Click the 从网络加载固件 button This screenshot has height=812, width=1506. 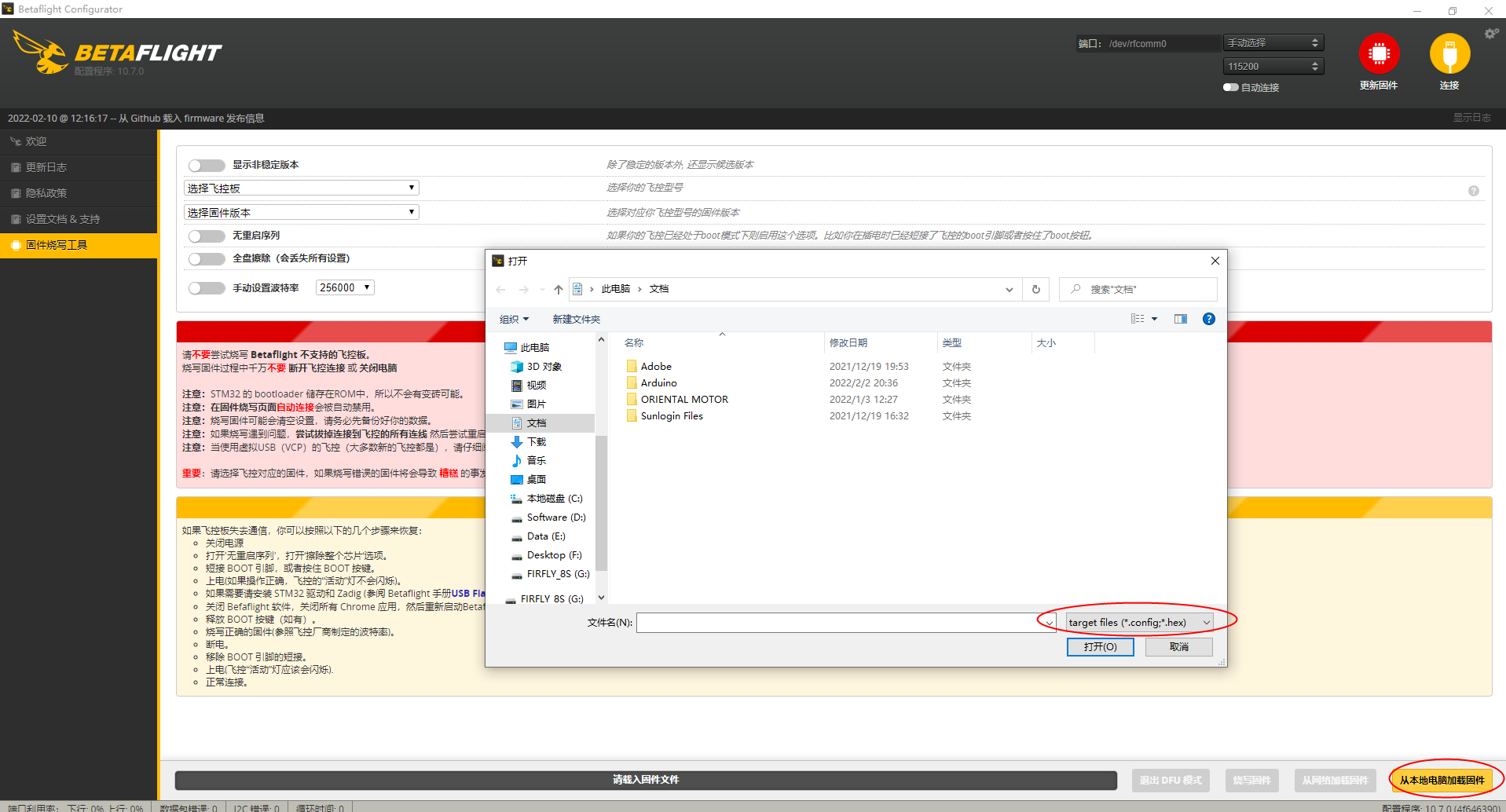[x=1334, y=780]
